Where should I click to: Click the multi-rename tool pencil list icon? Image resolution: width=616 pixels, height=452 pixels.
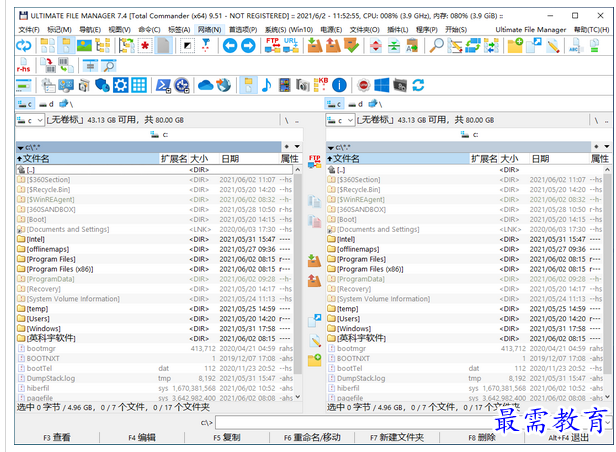[455, 46]
